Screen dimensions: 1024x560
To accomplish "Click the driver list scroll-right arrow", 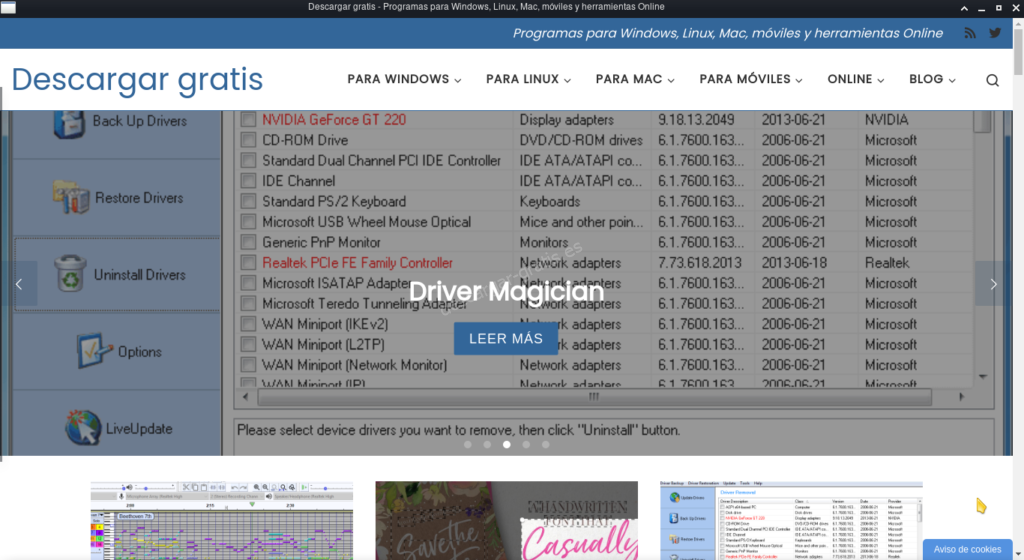I will pos(961,397).
